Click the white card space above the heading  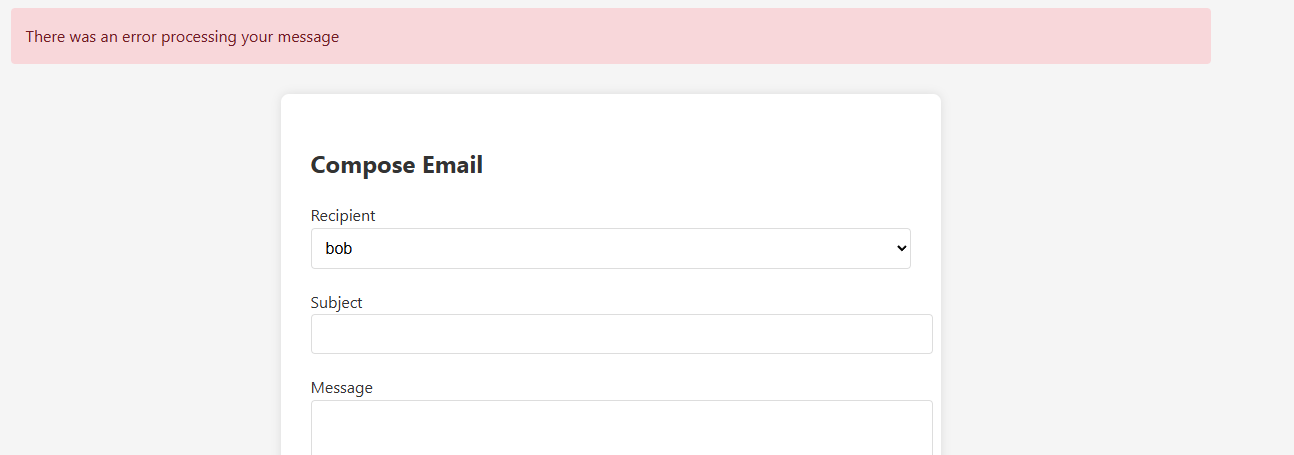(610, 120)
